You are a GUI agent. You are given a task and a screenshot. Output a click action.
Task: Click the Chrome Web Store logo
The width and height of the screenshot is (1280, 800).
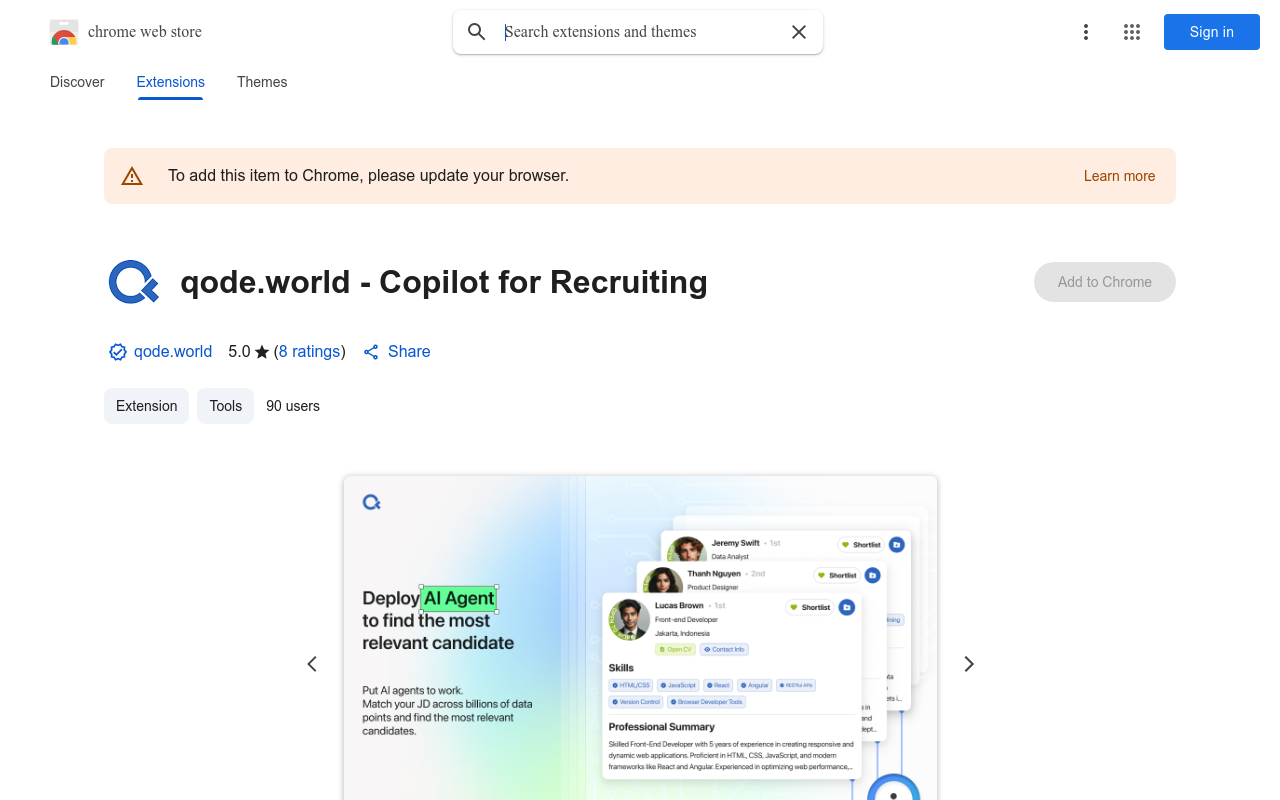pos(64,32)
